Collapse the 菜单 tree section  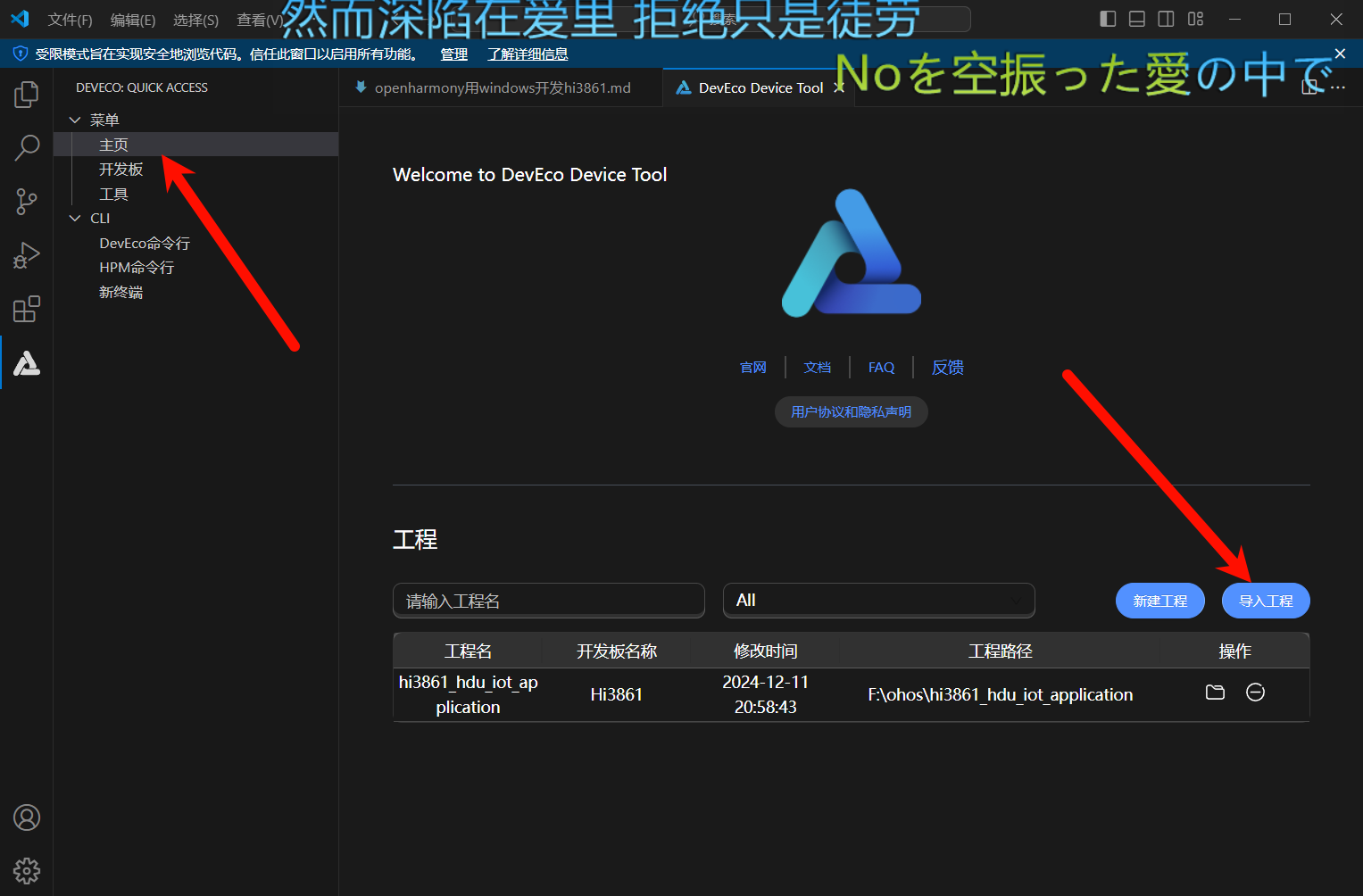(75, 120)
